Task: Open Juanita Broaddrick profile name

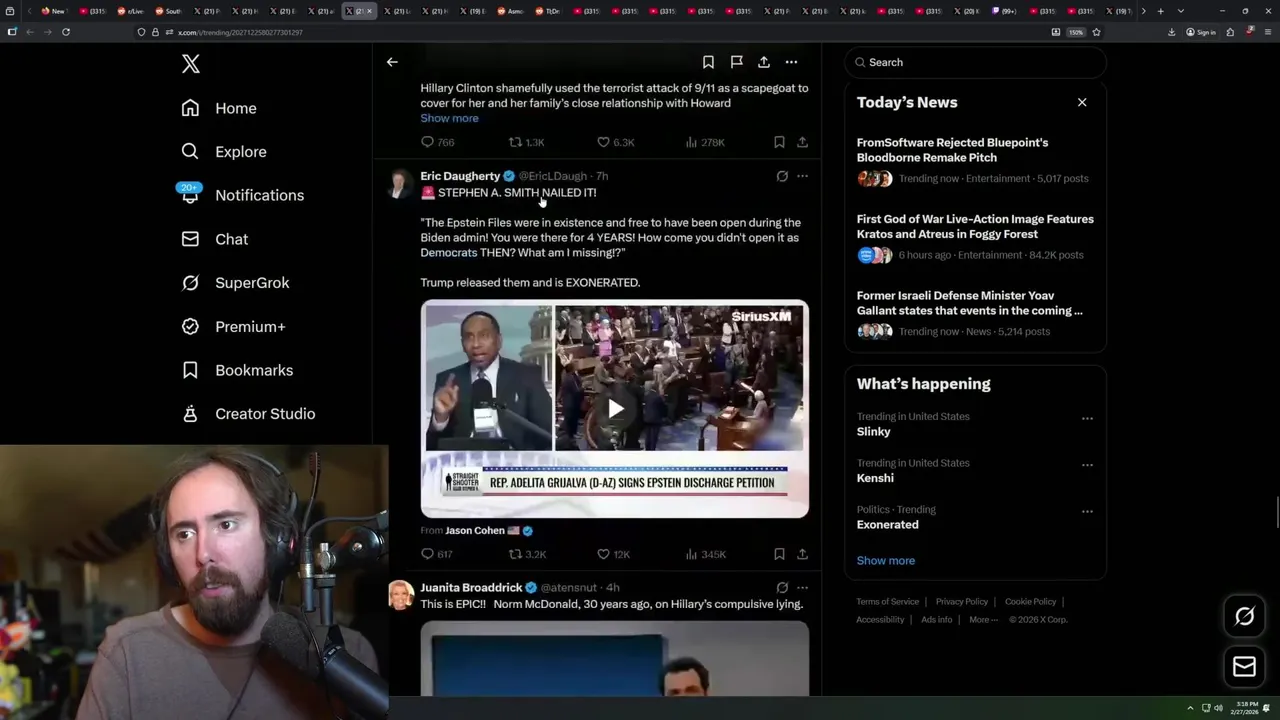Action: click(x=471, y=588)
